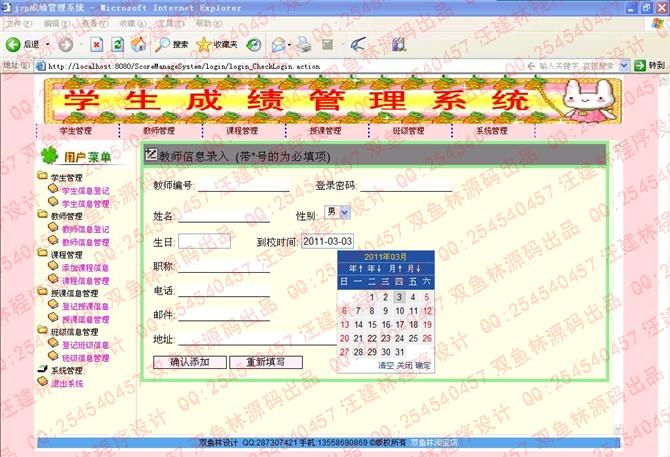This screenshot has height=457, width=670.
Task: Click the 课程管理 folder icon in sidebar
Action: tap(42, 252)
